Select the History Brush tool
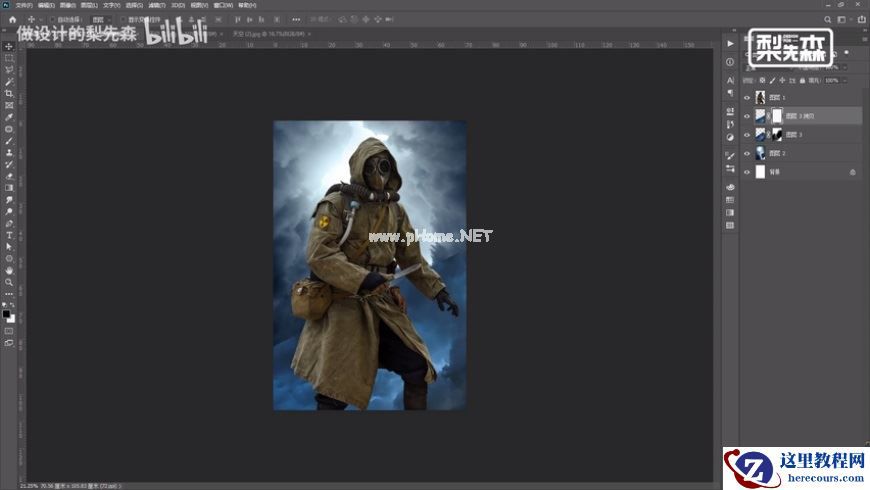Image resolution: width=870 pixels, height=490 pixels. [9, 164]
